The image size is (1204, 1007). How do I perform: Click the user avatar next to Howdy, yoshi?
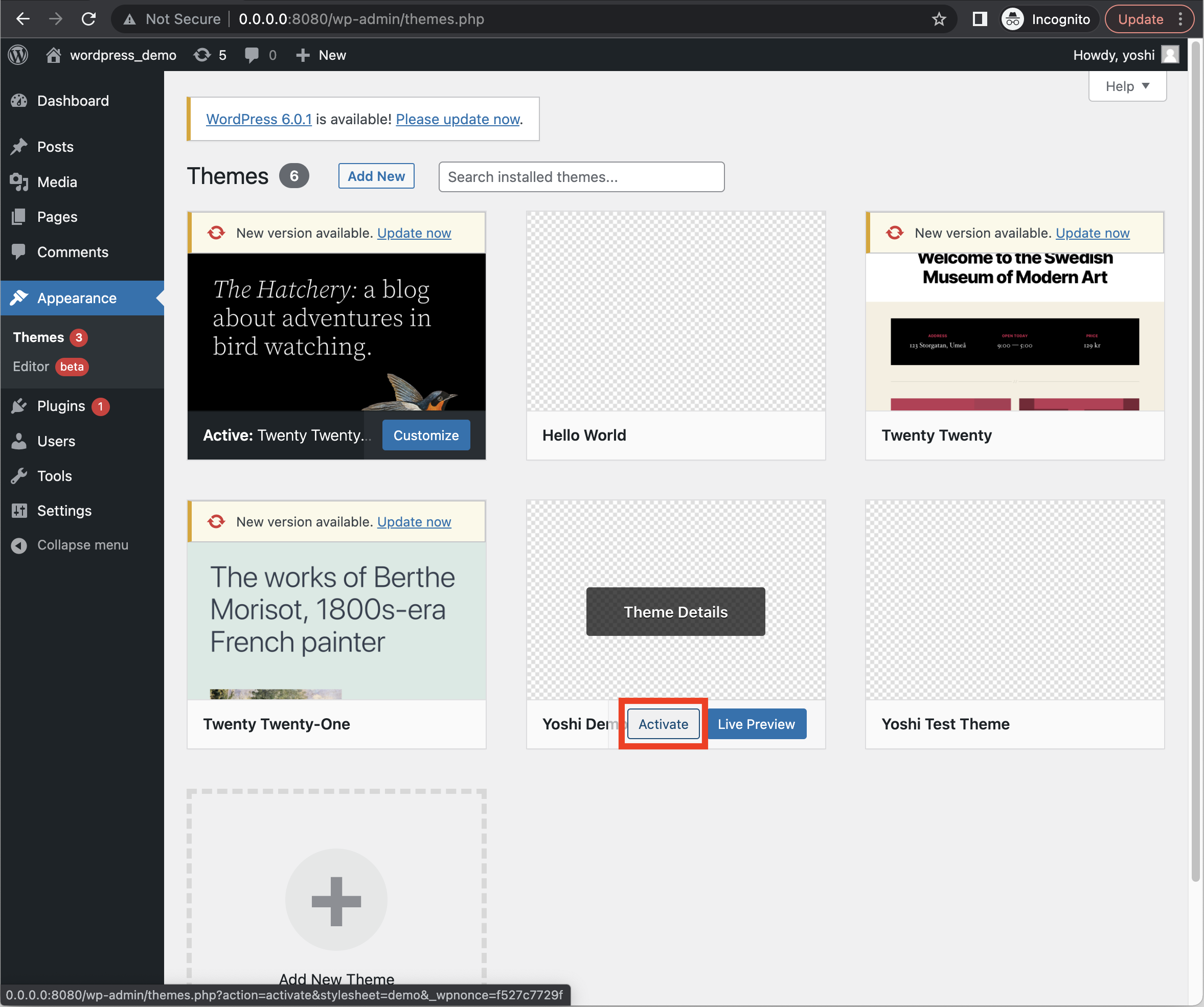1170,55
